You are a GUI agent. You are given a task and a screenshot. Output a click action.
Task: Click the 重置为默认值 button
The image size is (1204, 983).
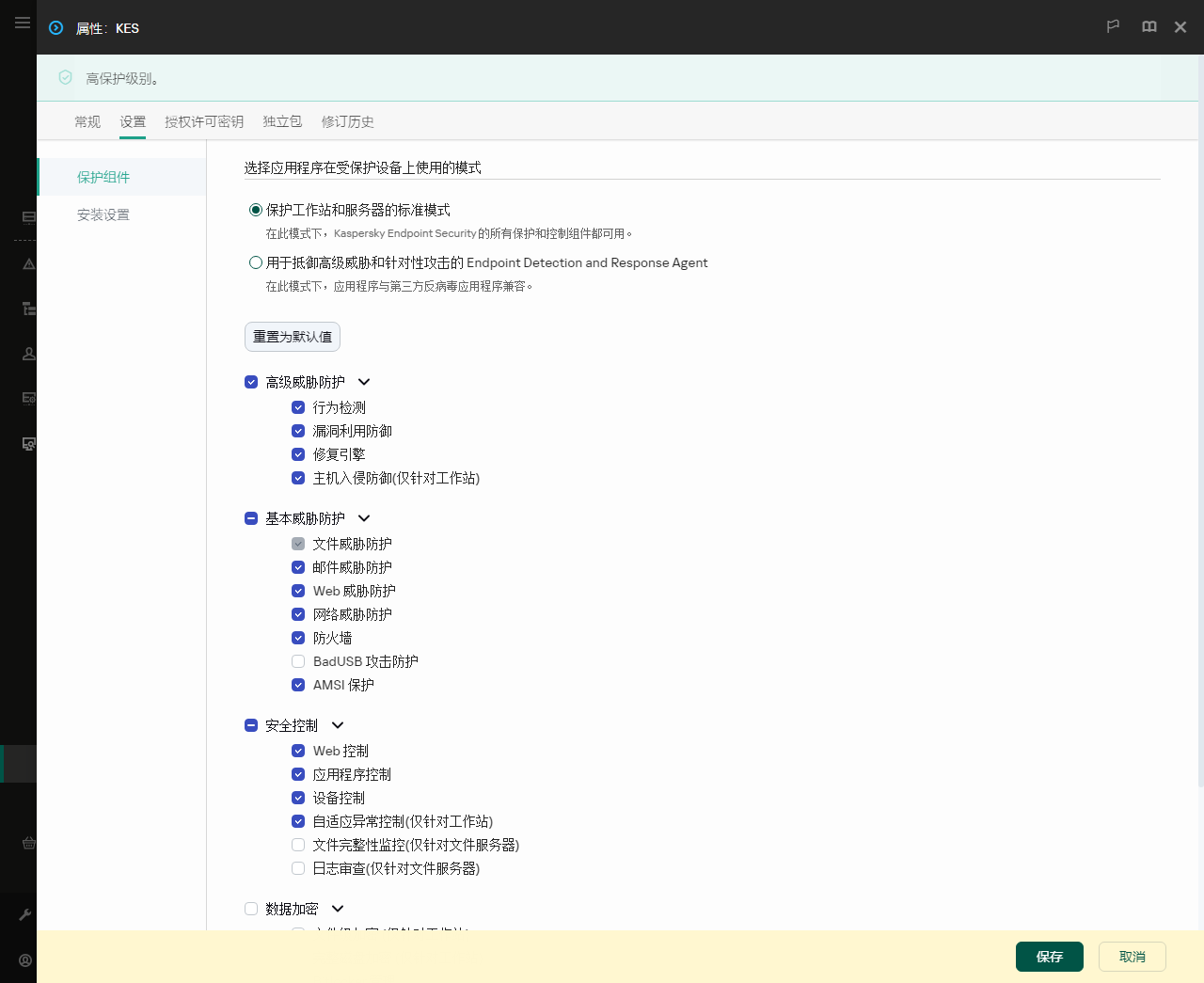(292, 336)
